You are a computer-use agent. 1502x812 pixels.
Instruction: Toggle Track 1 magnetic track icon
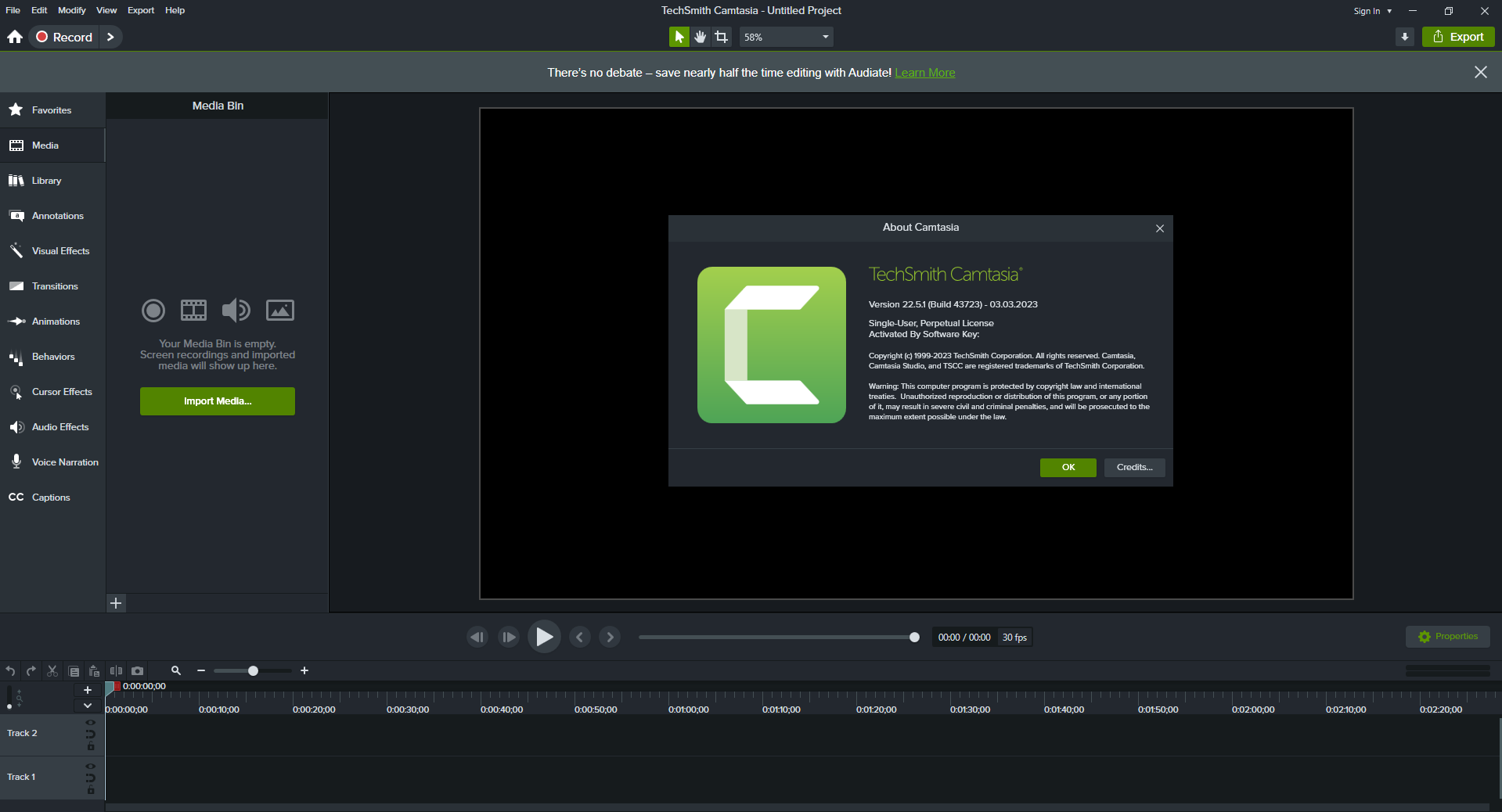[x=91, y=778]
